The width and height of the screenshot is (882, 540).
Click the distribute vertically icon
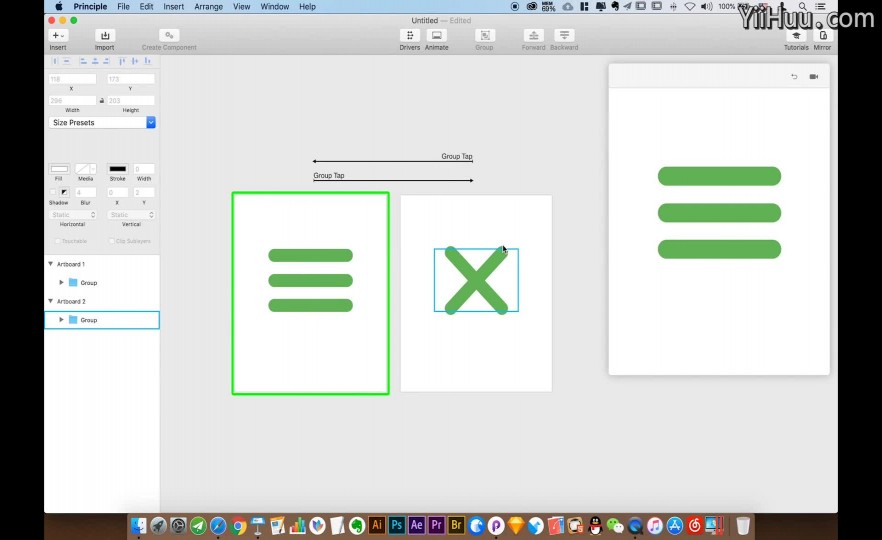(66, 61)
